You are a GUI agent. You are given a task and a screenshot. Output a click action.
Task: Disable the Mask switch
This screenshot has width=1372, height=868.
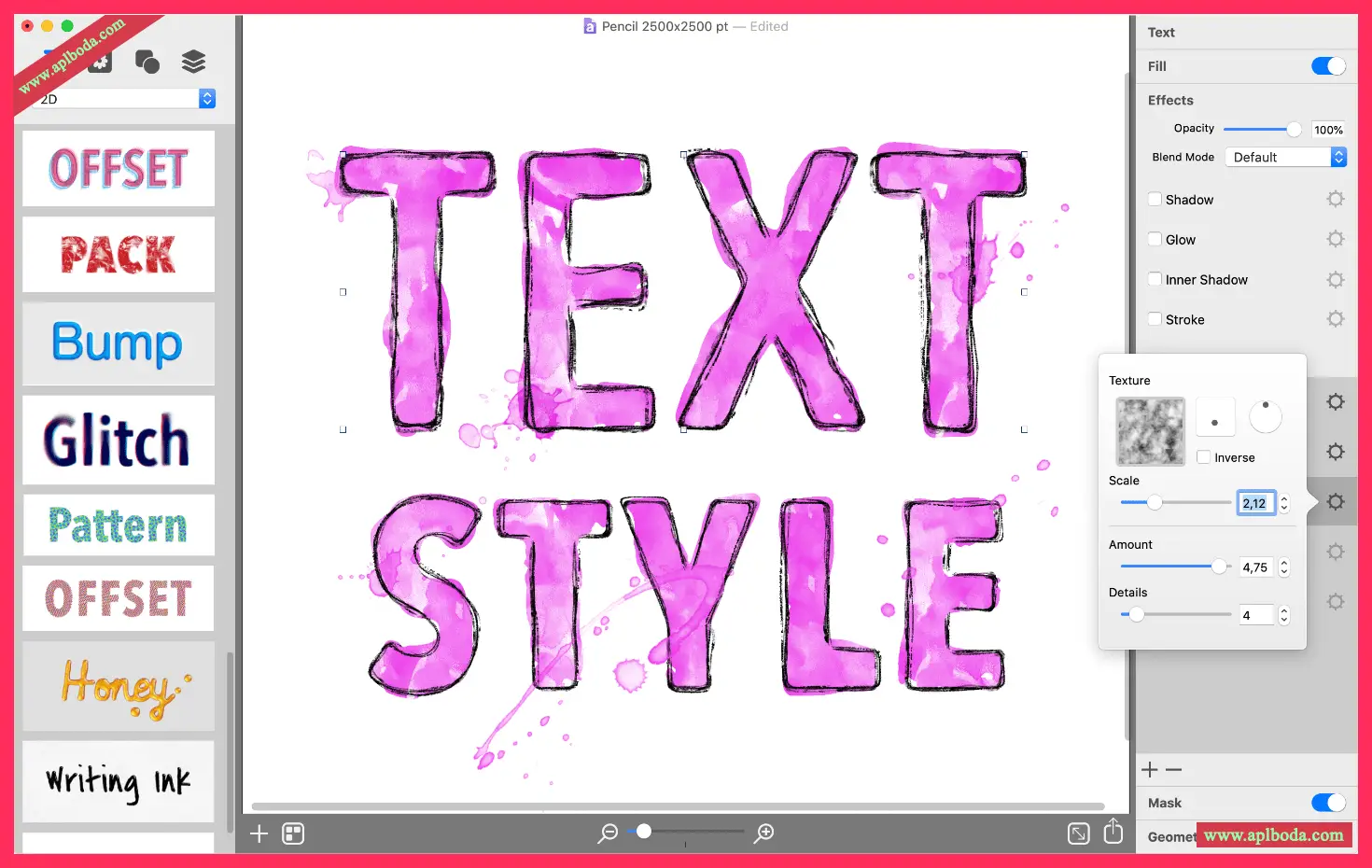1328,803
